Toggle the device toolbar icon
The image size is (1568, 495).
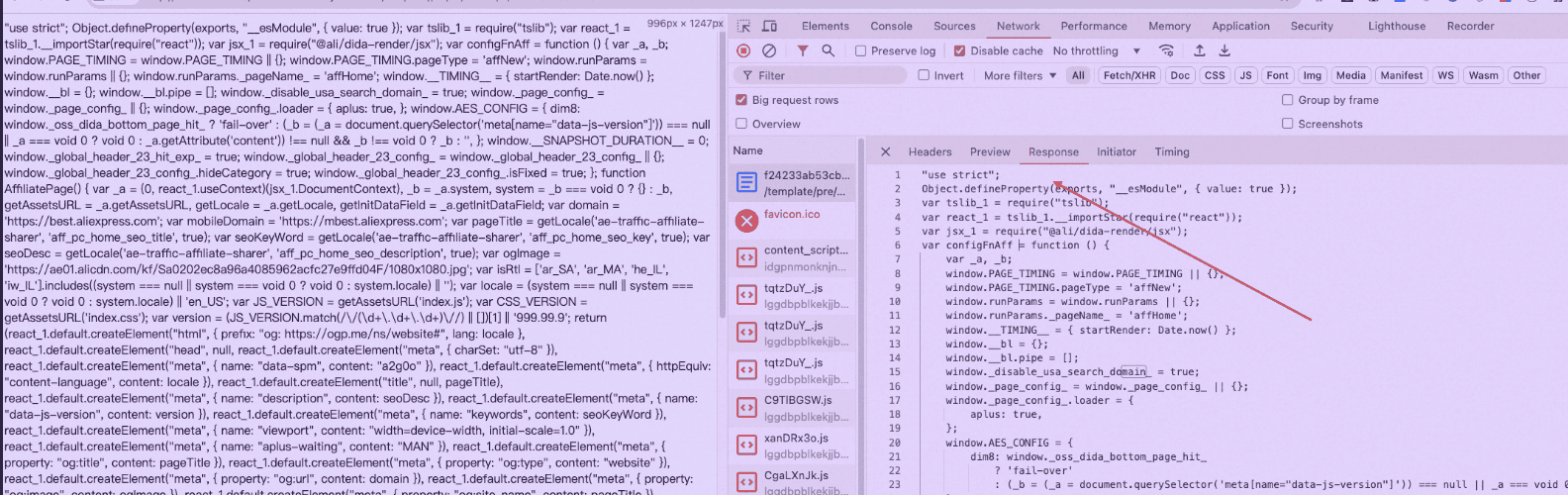[x=769, y=26]
